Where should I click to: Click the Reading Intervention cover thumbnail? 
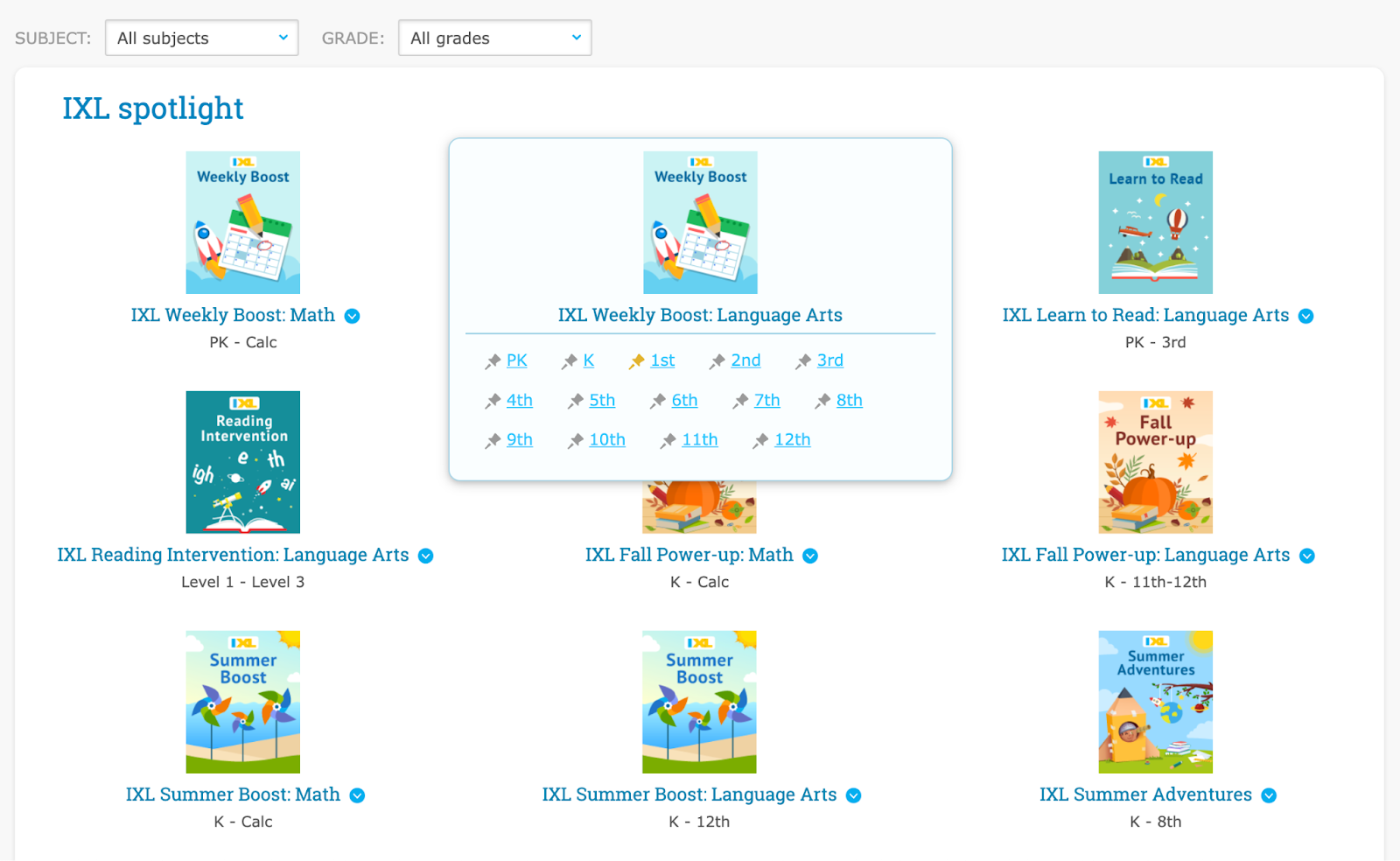point(243,462)
